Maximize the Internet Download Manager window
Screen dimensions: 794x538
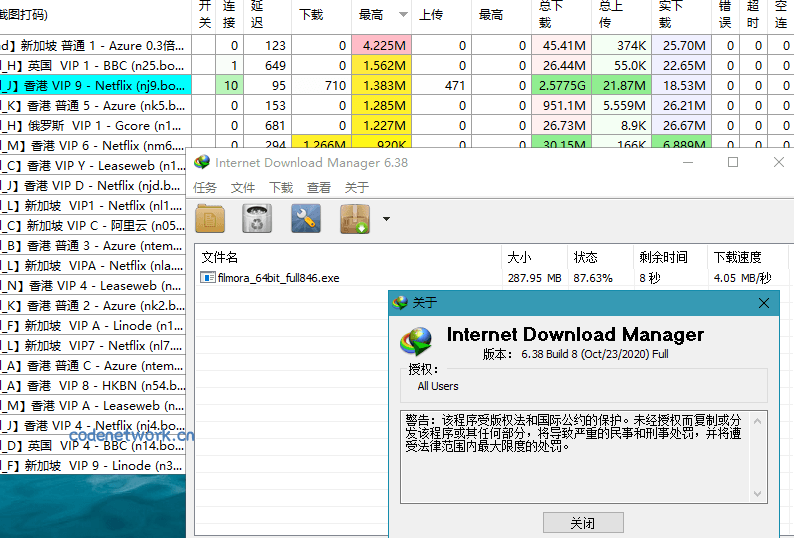[x=733, y=162]
